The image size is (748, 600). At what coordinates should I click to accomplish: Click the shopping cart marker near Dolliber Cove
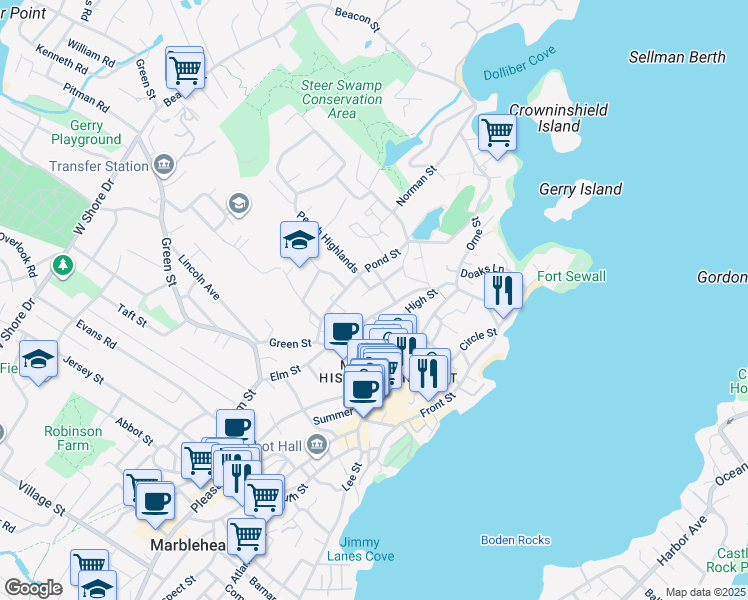coord(497,132)
